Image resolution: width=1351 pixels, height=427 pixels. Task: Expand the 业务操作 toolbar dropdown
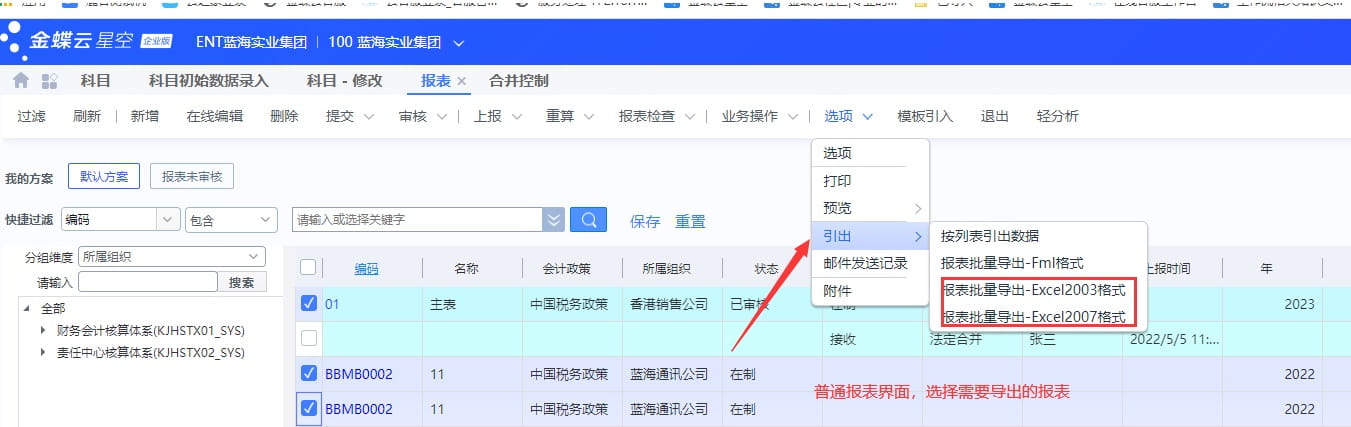point(792,116)
